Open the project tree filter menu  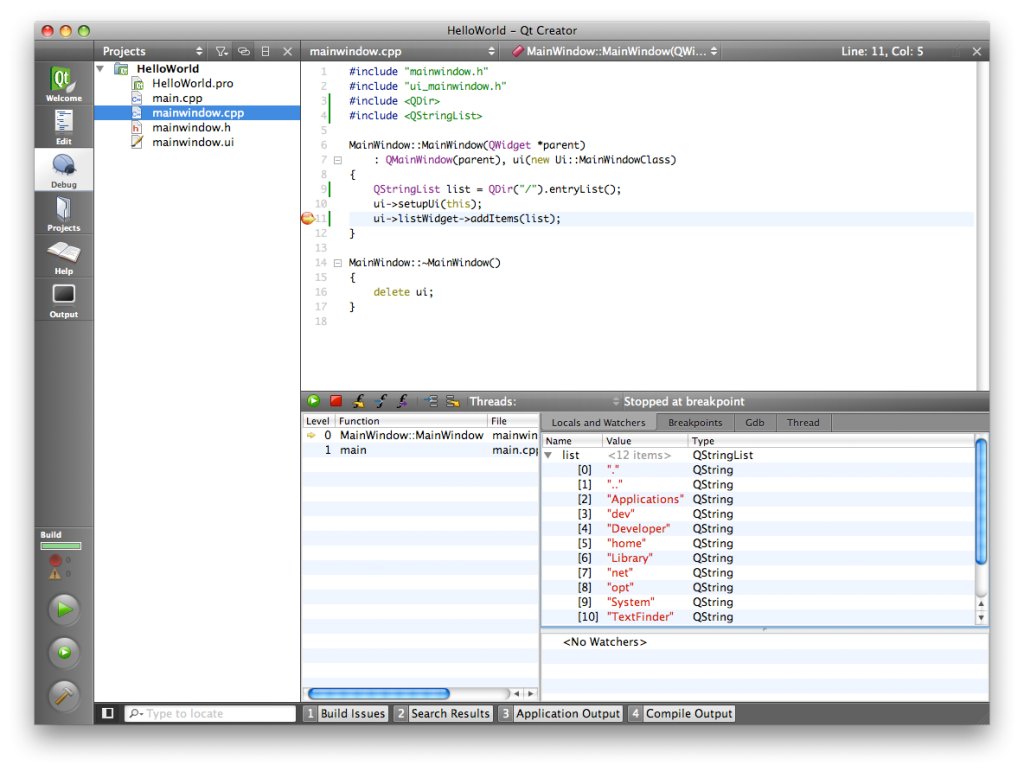pos(222,51)
